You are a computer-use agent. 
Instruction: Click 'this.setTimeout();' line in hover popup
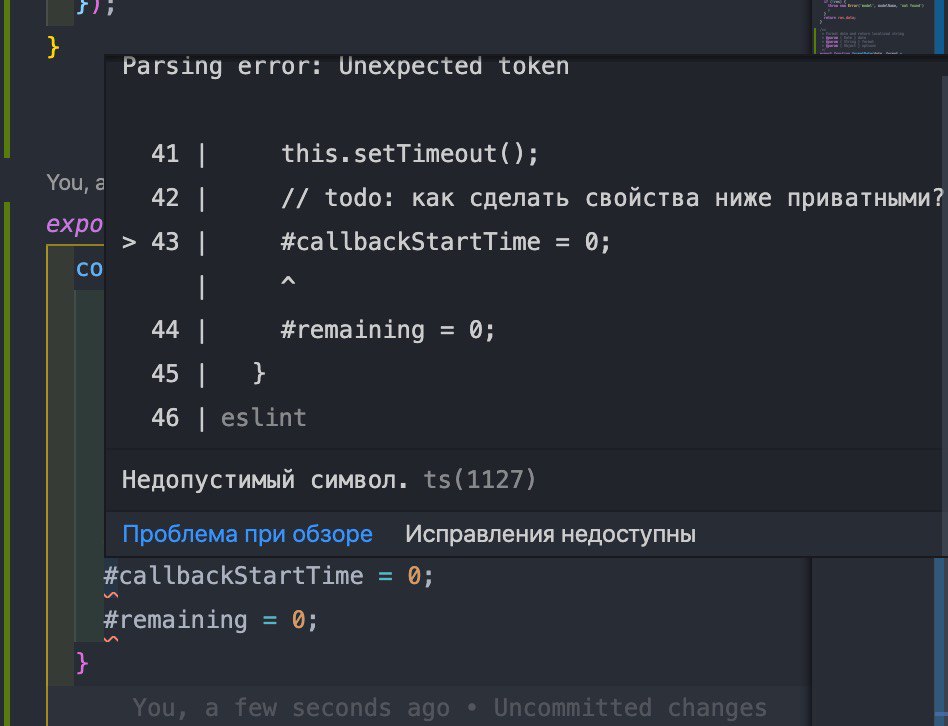point(410,154)
